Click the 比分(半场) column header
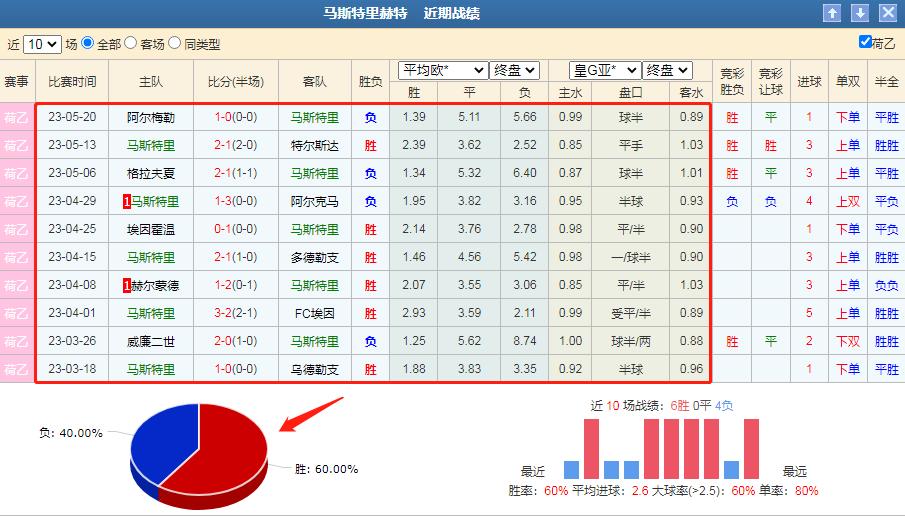The height and width of the screenshot is (516, 905). tap(235, 81)
